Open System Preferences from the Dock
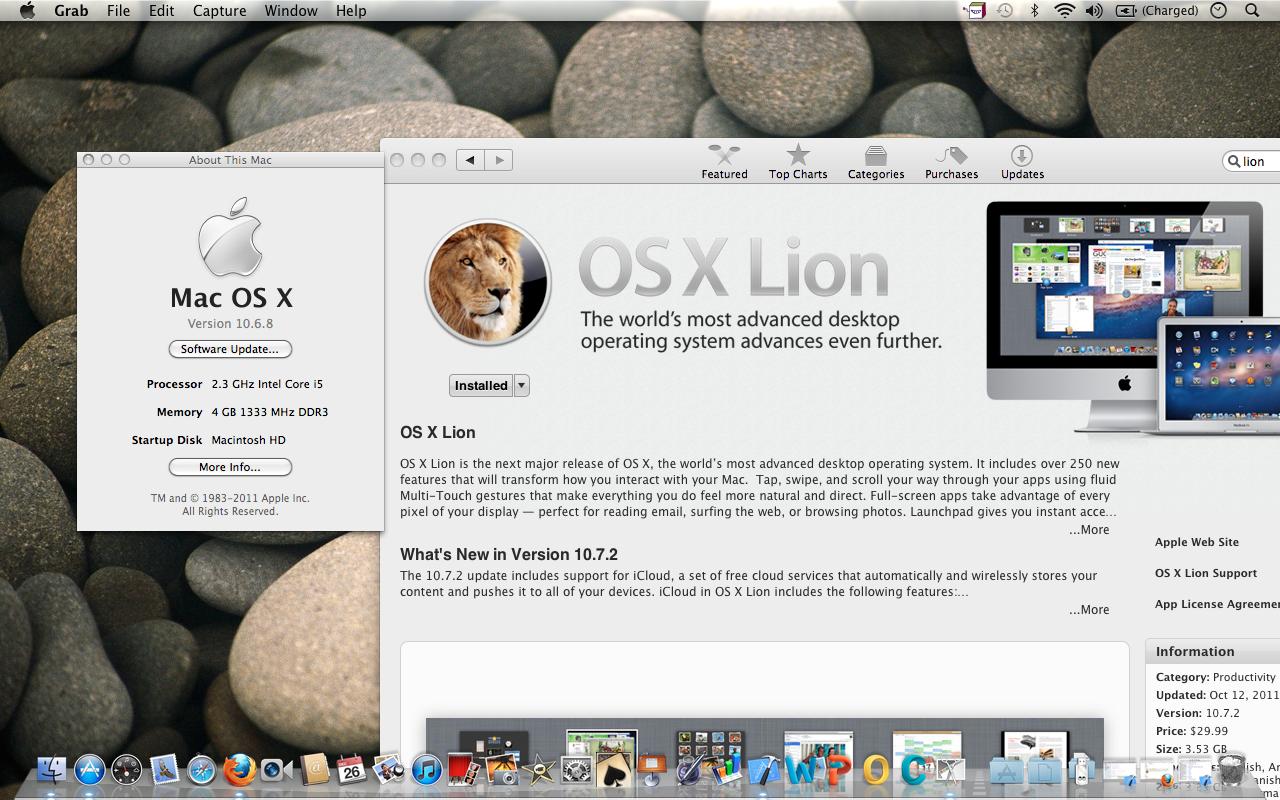The image size is (1280, 800). click(576, 769)
